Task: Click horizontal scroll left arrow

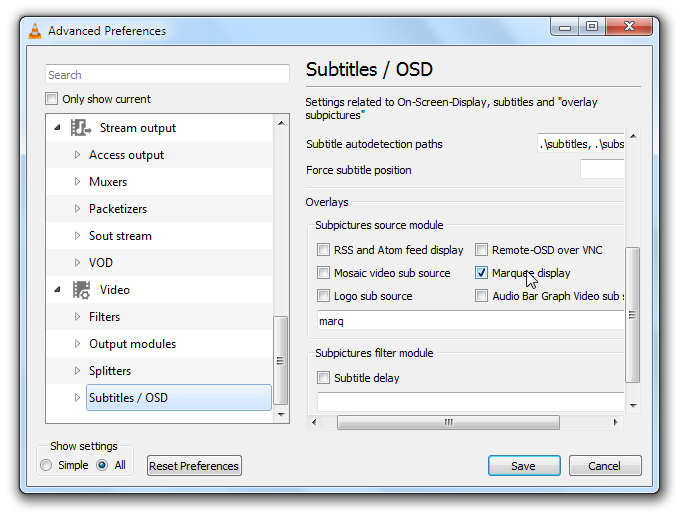Action: 314,422
